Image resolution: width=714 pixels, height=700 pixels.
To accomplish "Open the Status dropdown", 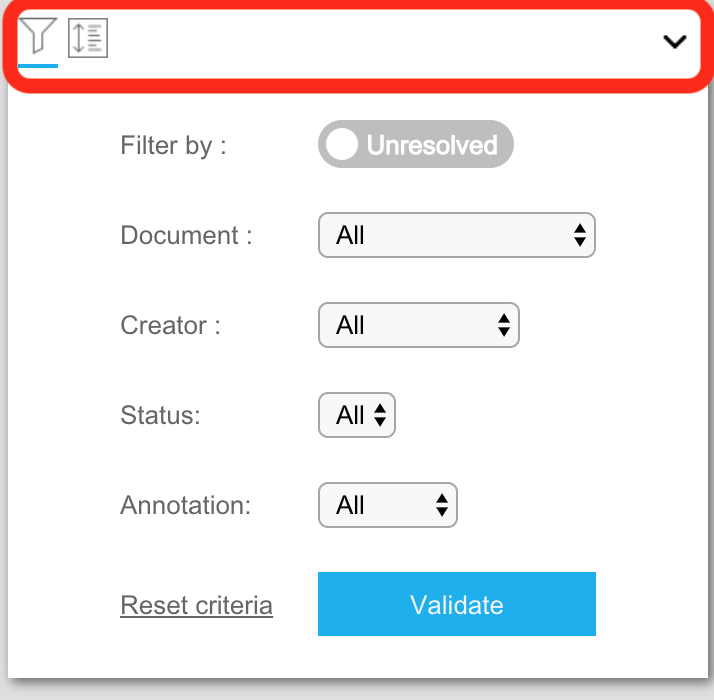I will pyautogui.click(x=357, y=415).
